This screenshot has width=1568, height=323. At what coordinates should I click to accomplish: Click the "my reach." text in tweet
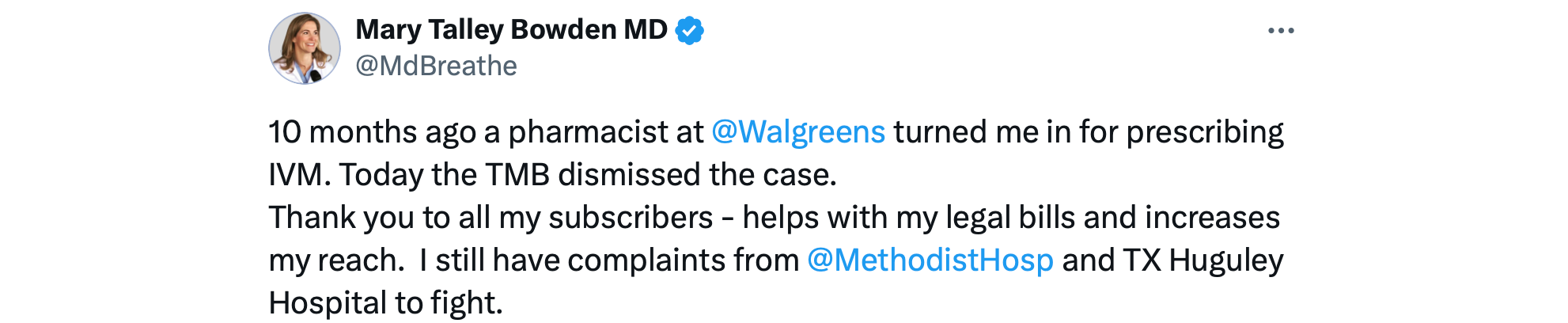[x=336, y=260]
